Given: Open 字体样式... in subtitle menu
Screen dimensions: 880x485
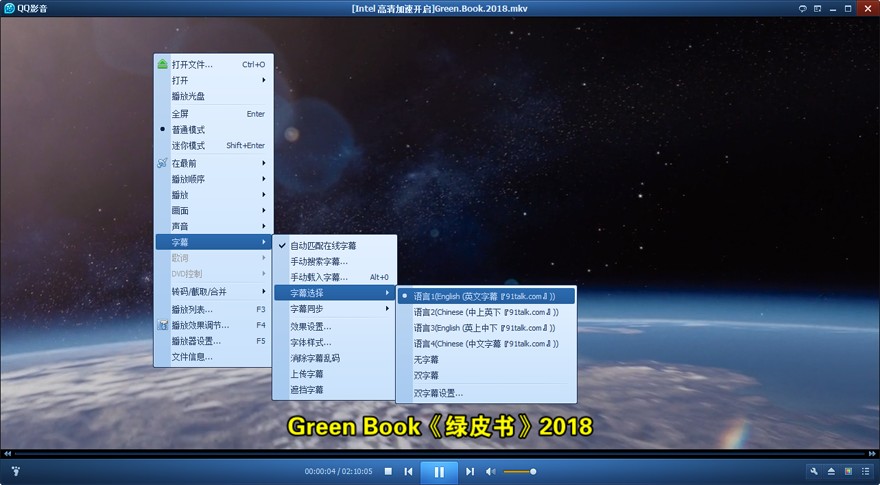Looking at the screenshot, I should tap(334, 342).
